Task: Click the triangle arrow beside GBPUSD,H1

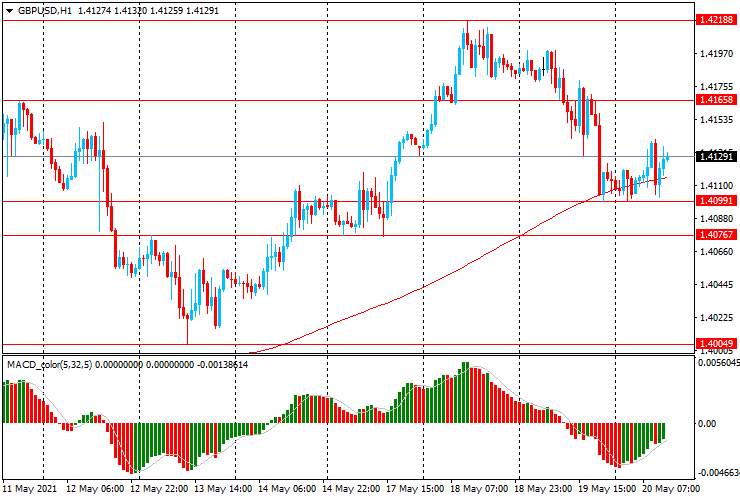Action: (x=9, y=10)
